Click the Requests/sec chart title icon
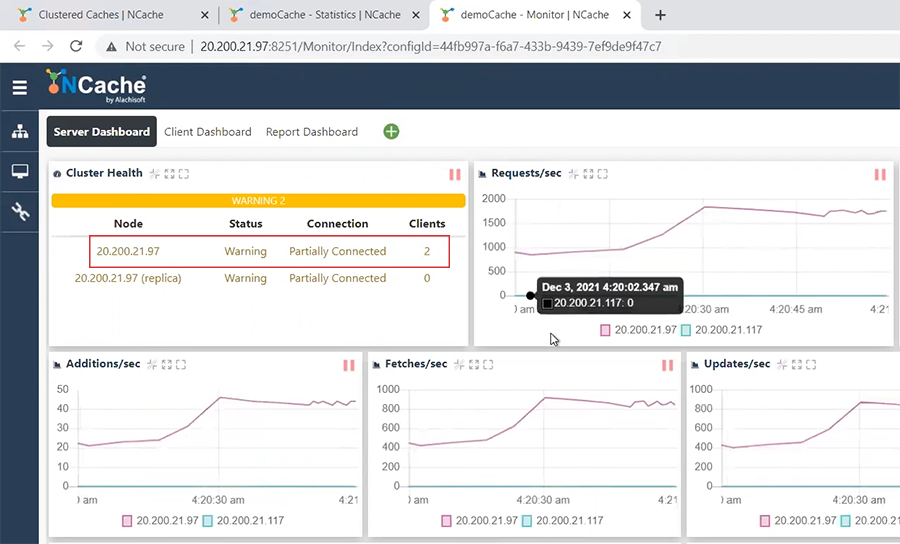The height and width of the screenshot is (544, 900). pyautogui.click(x=483, y=174)
